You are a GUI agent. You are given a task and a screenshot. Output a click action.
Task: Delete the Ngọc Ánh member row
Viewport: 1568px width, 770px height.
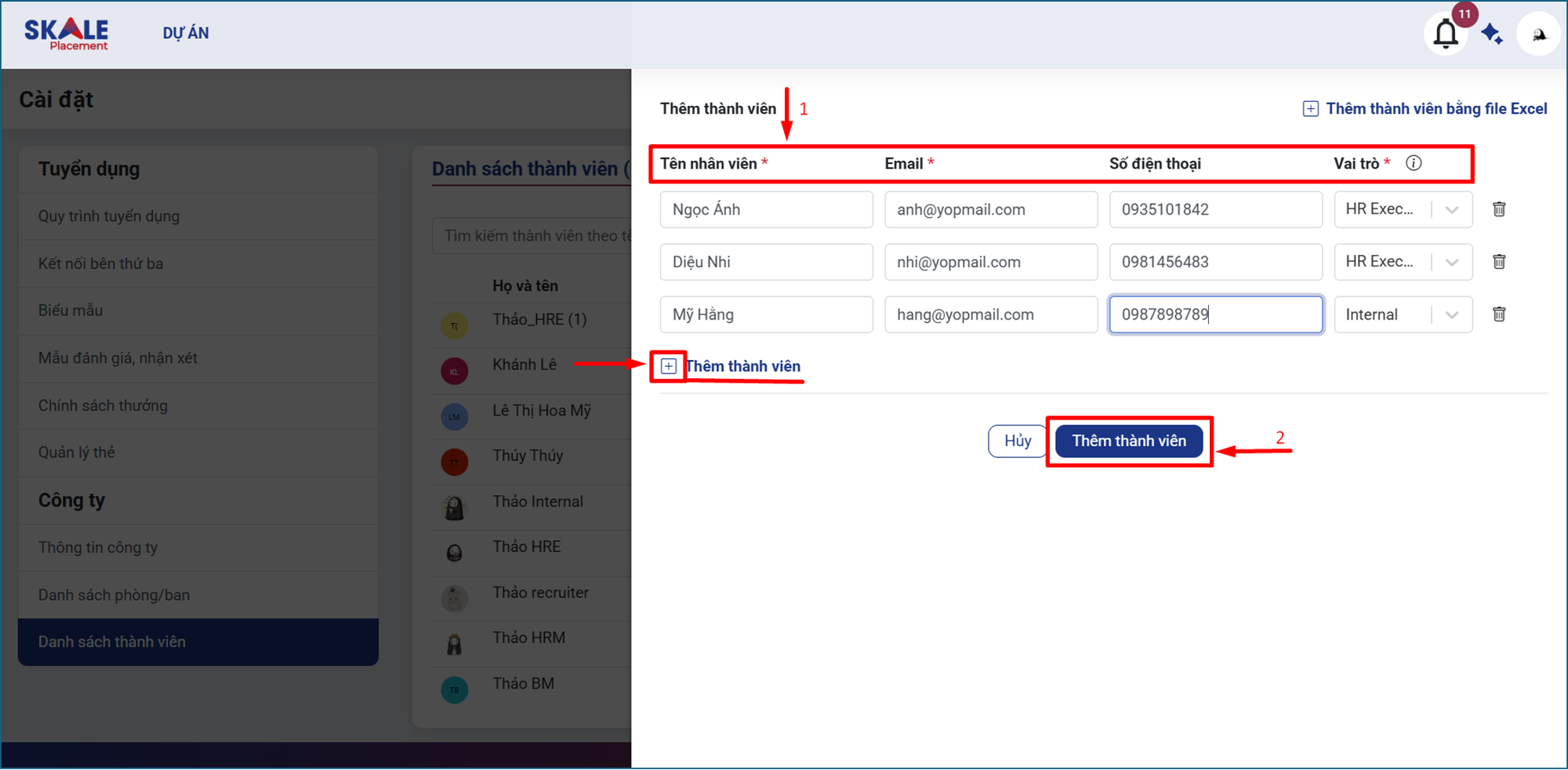[1499, 209]
